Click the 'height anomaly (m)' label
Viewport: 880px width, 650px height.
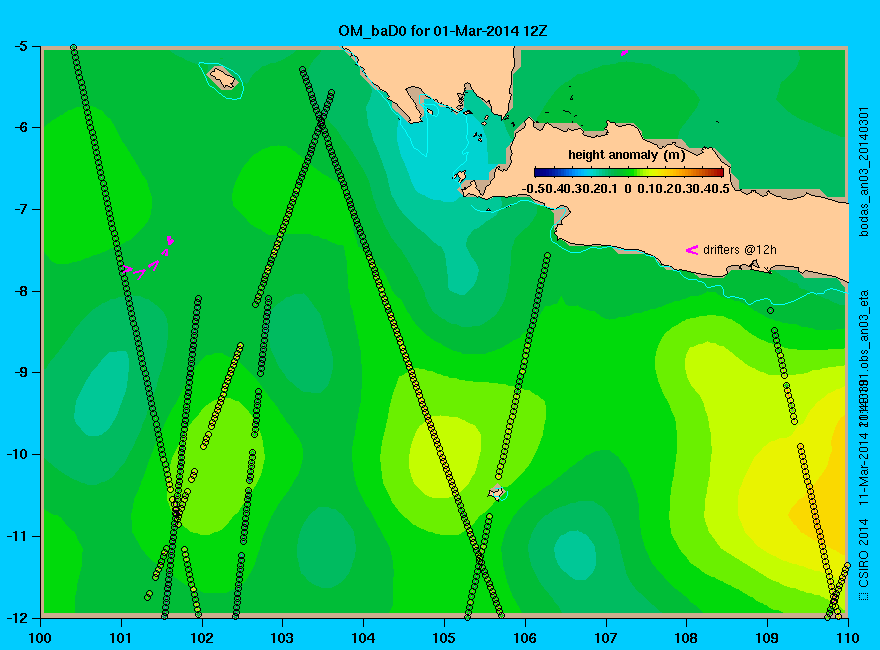click(626, 155)
